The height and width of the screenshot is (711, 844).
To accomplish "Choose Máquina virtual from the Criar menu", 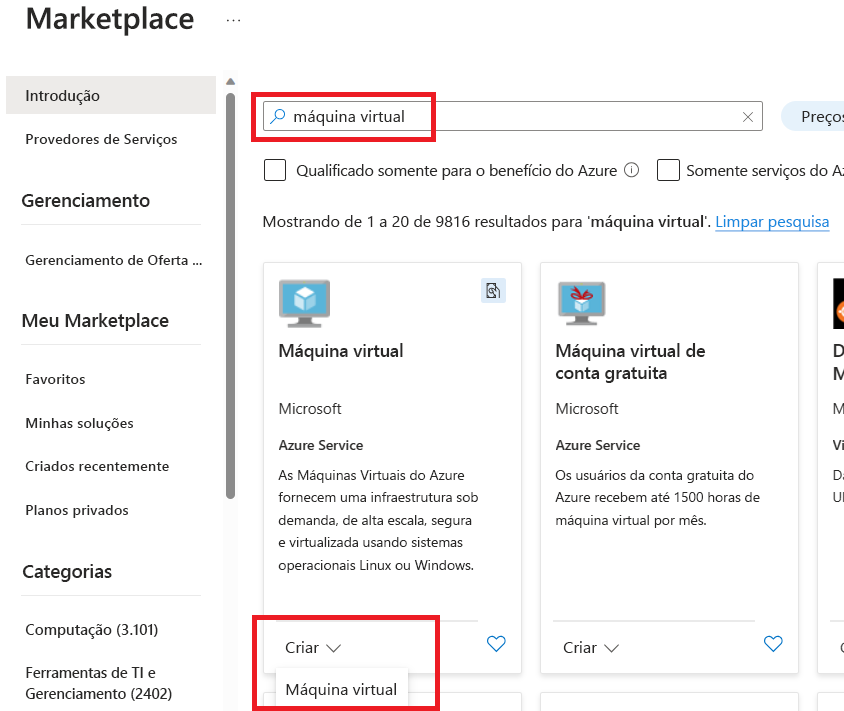I will 340,689.
